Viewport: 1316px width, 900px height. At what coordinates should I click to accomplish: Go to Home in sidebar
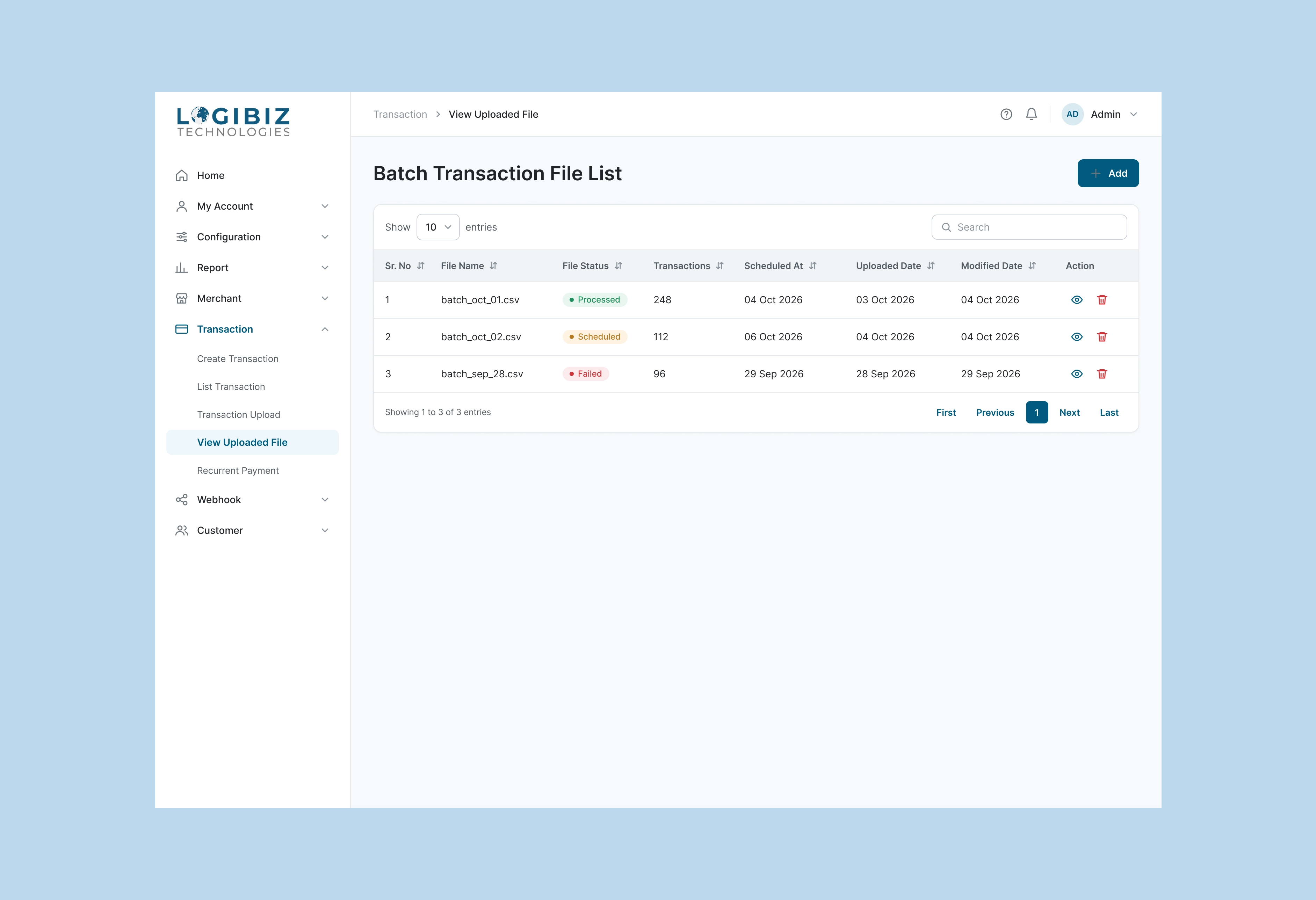(x=253, y=175)
